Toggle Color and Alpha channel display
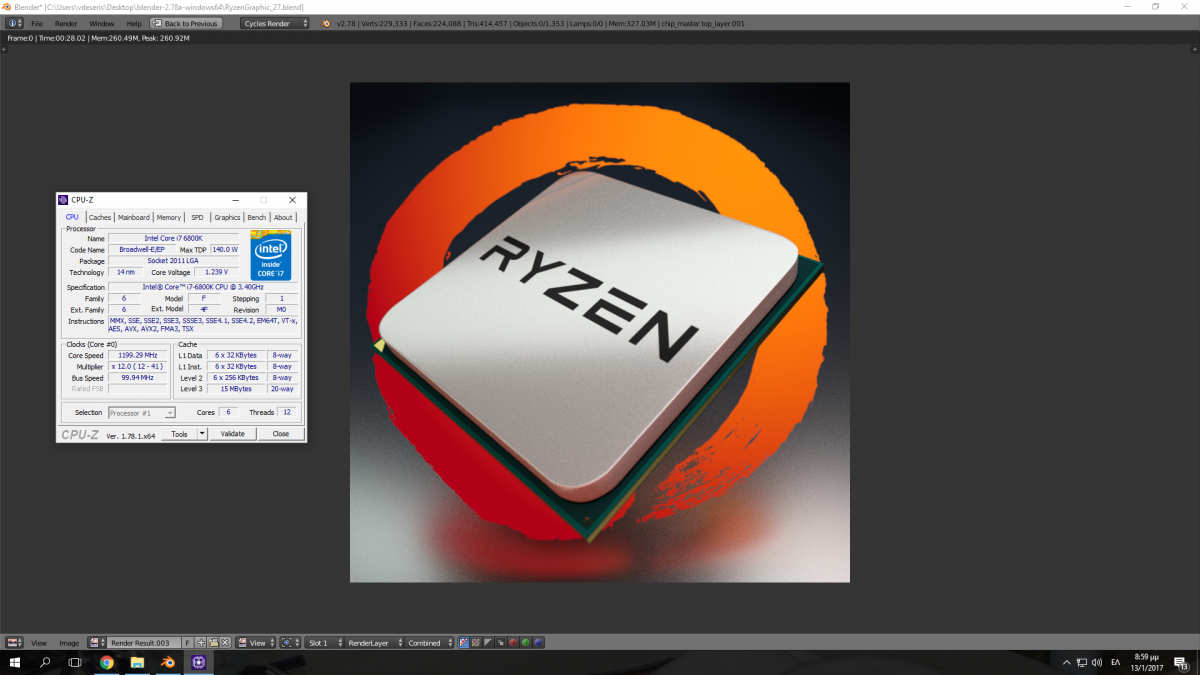The image size is (1200, 675). 464,643
